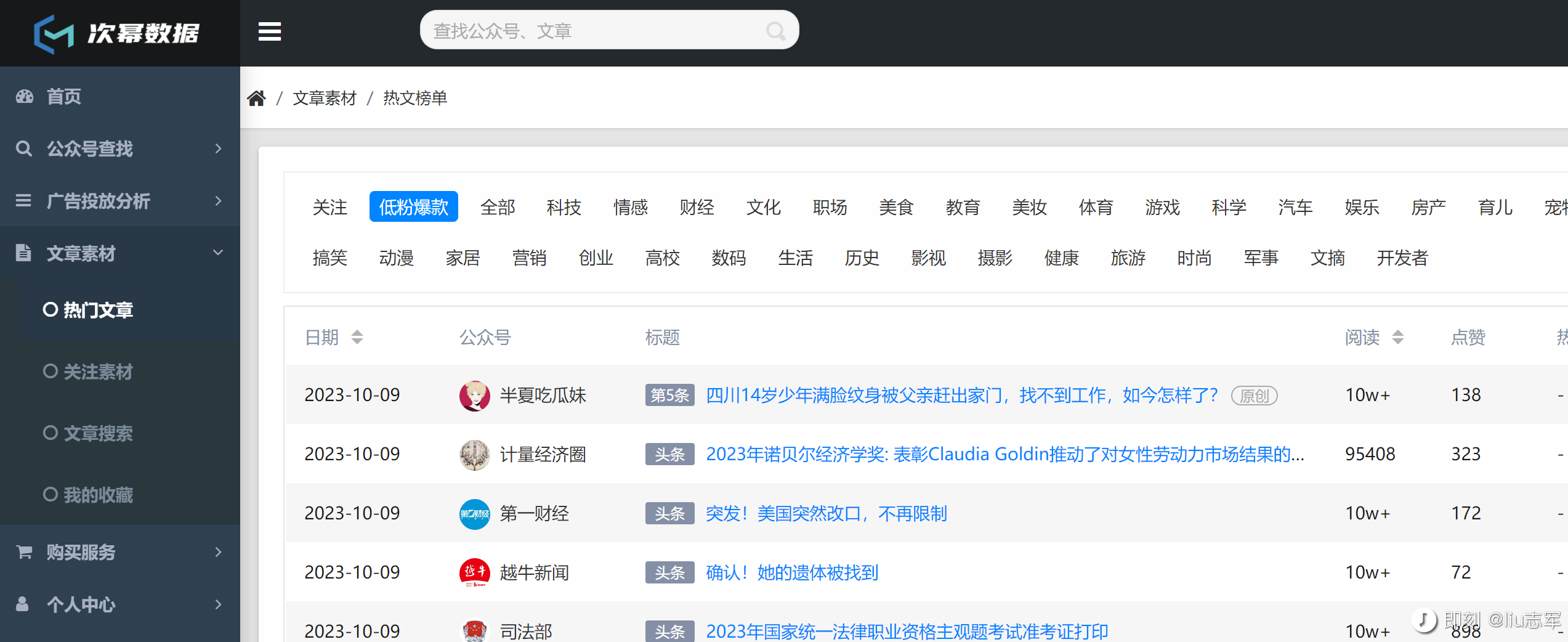
Task: Sort table by 阅读 arrows
Action: [1398, 337]
